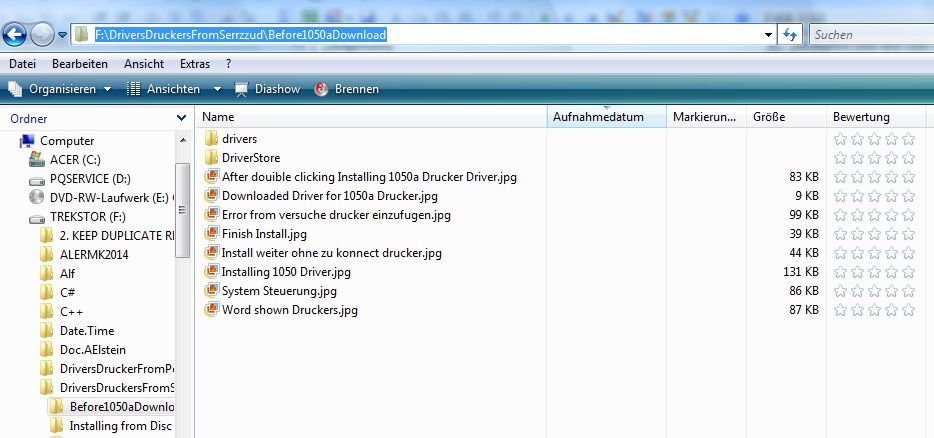Click the Ansichten toolbar button
The image size is (934, 438).
164,89
